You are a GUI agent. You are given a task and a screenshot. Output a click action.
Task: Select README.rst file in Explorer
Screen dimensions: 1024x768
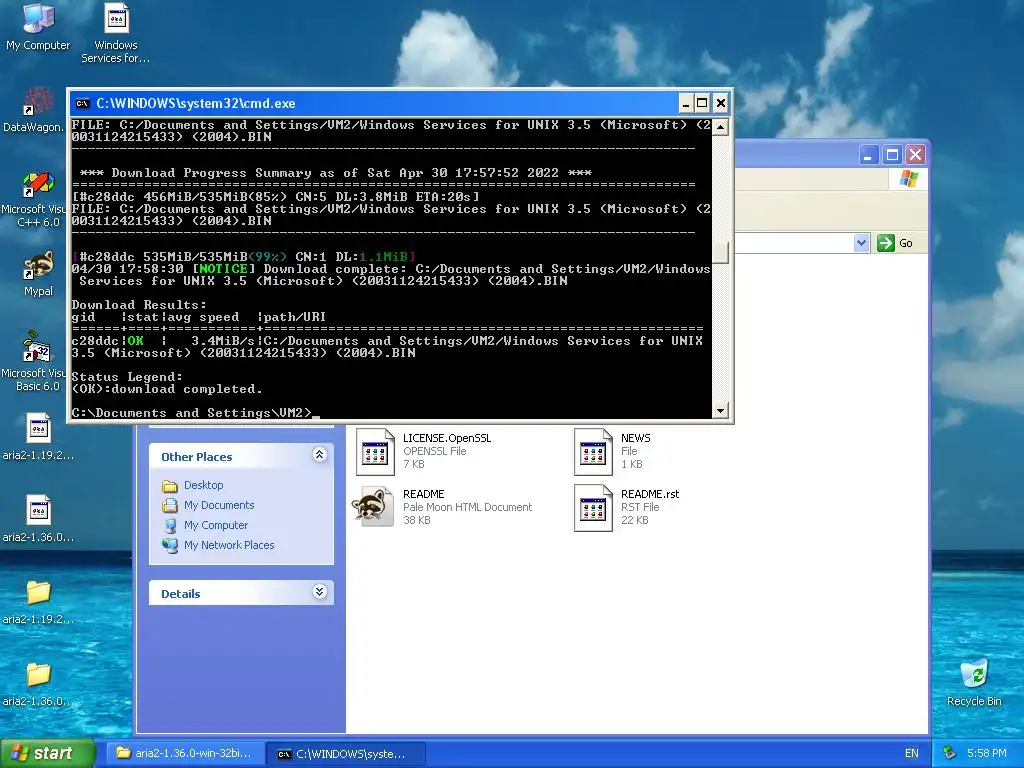click(x=627, y=507)
